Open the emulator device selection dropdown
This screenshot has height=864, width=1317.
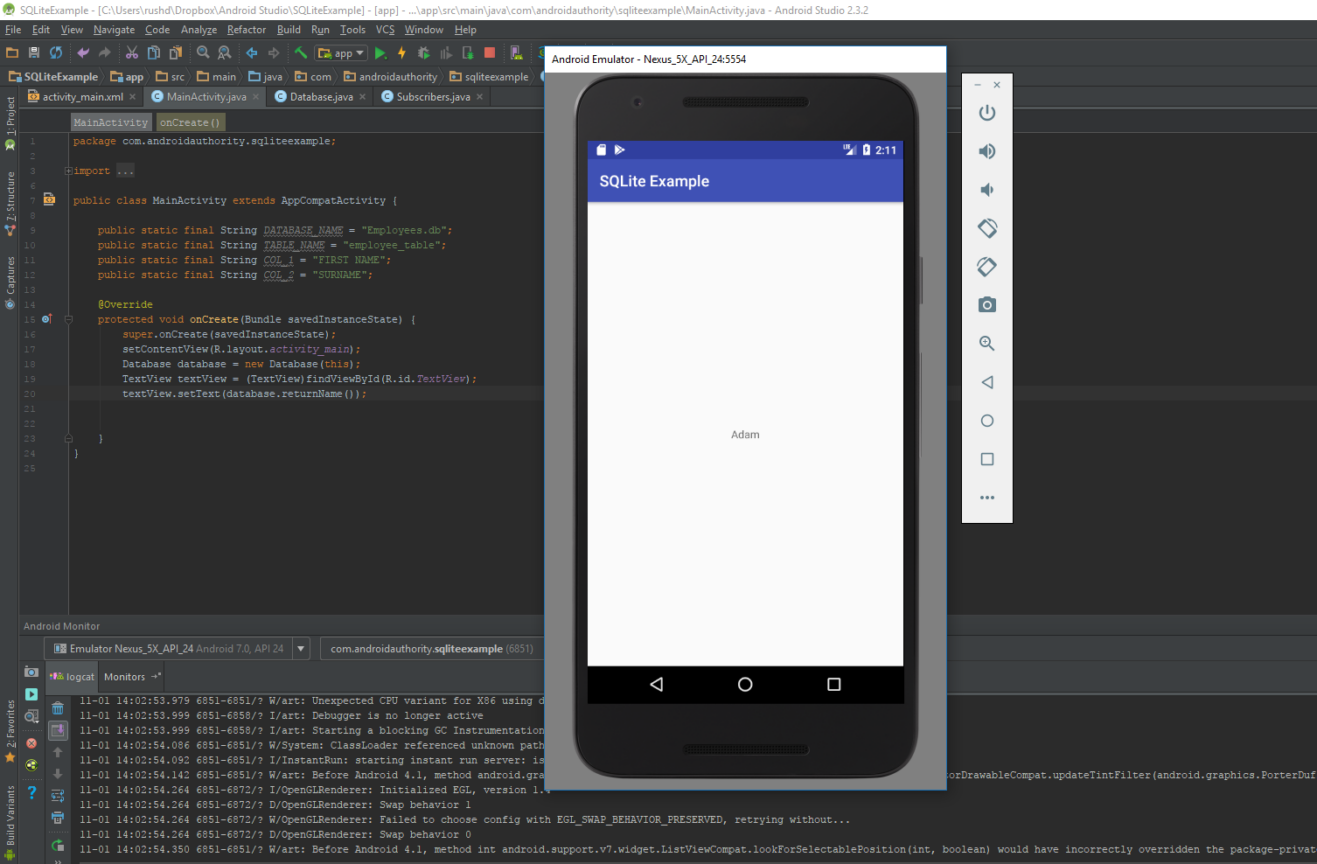[300, 647]
